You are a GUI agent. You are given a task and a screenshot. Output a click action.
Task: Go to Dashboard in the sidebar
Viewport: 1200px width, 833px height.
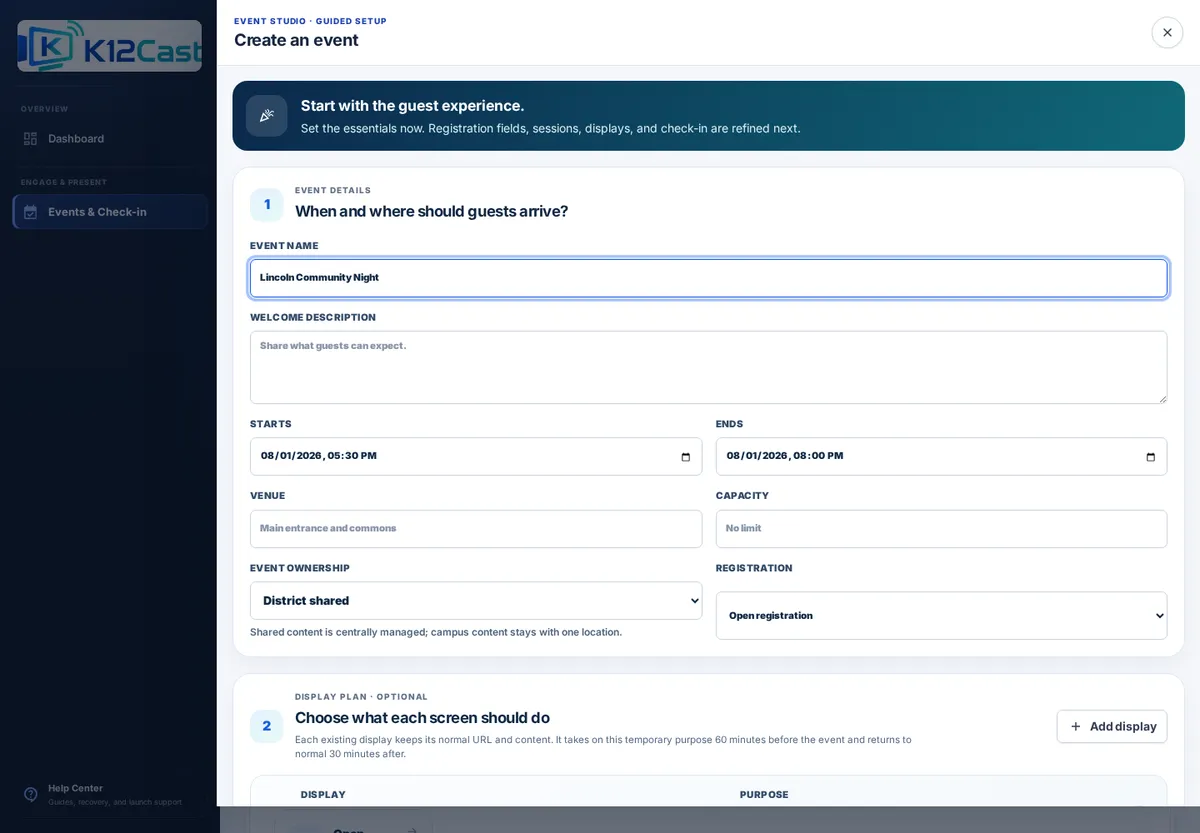pos(110,139)
